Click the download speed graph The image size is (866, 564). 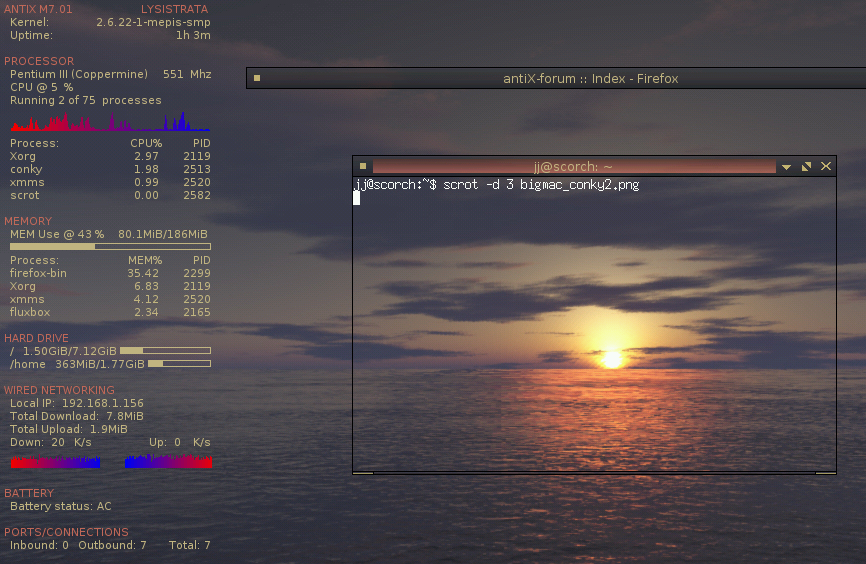[x=56, y=461]
